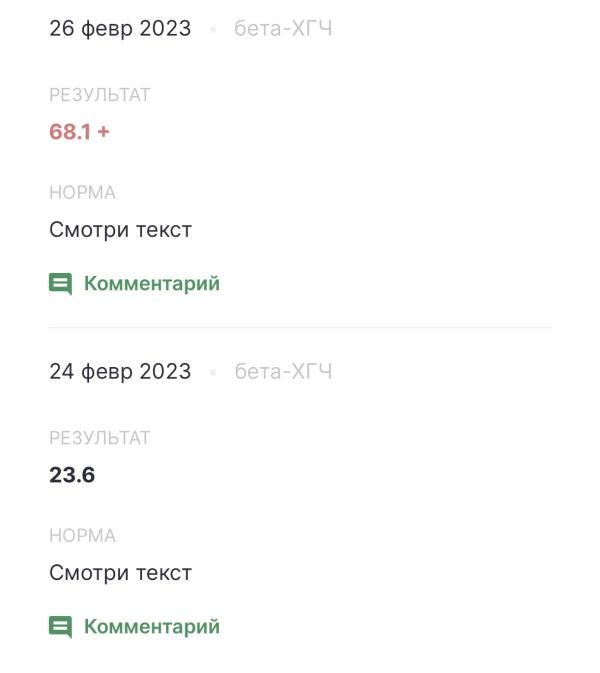
Task: Tap the бета-ХГЧ label beside 26 февр 2023
Action: tap(283, 29)
